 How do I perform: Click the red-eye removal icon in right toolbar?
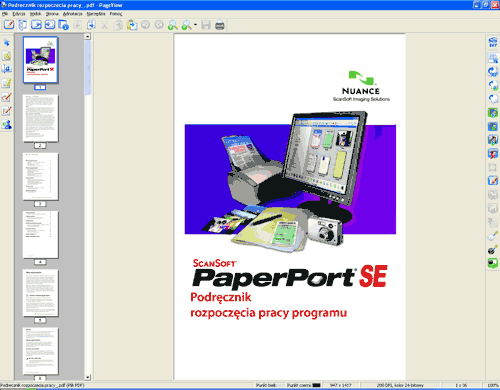tap(493, 153)
